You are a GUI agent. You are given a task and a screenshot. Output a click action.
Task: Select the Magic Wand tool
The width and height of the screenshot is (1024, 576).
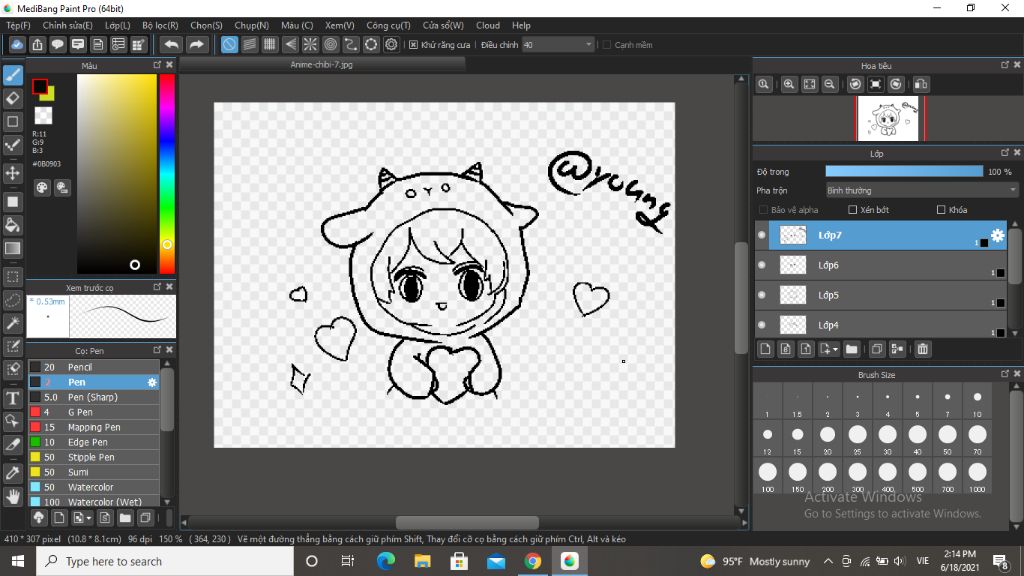(x=13, y=323)
